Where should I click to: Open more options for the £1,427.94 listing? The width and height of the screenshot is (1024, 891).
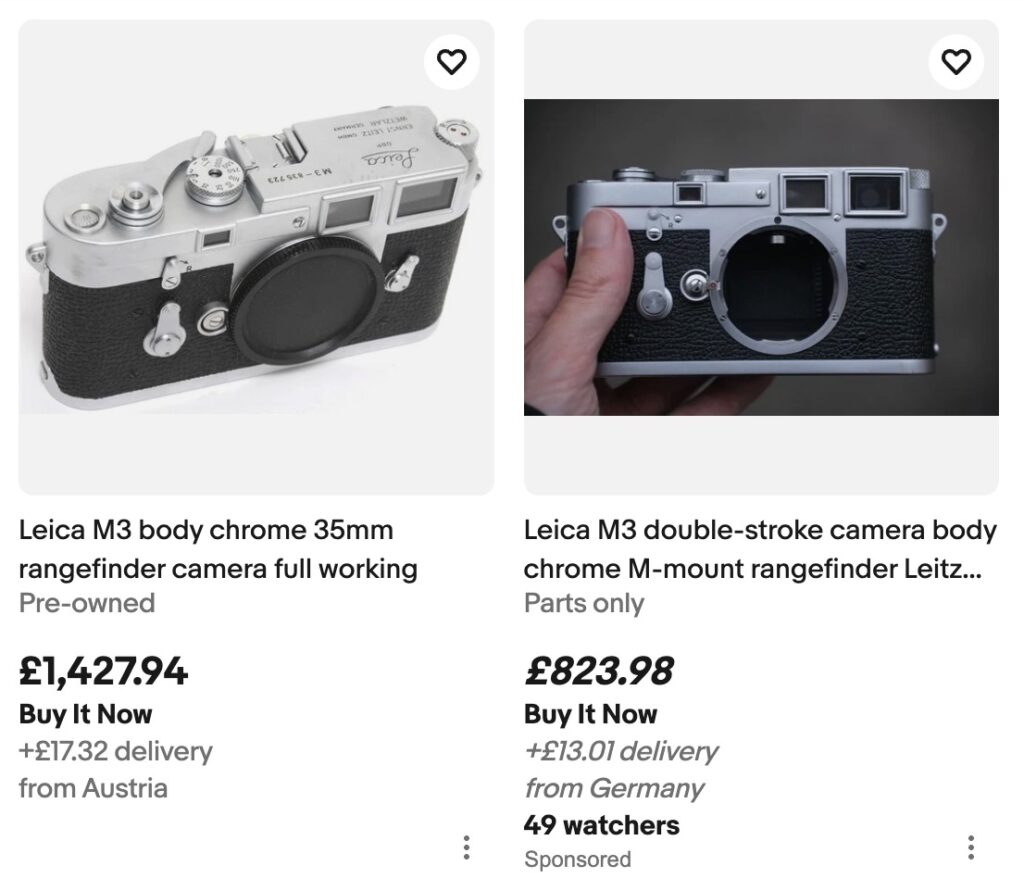coord(466,848)
